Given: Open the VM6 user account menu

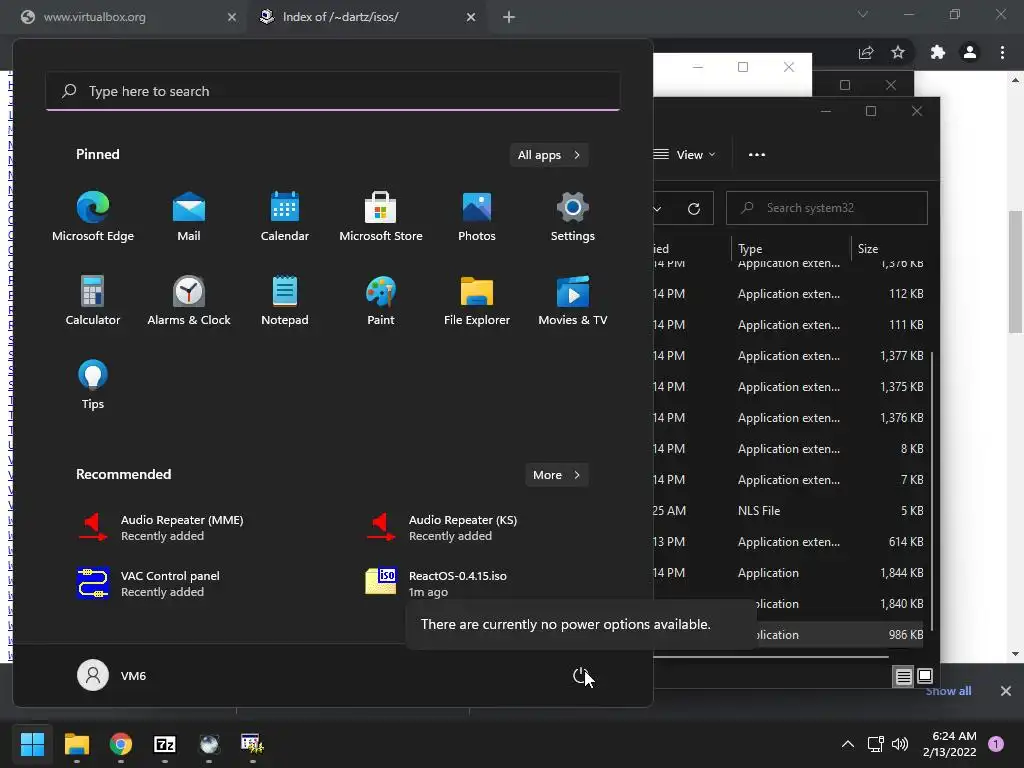Looking at the screenshot, I should click(112, 676).
